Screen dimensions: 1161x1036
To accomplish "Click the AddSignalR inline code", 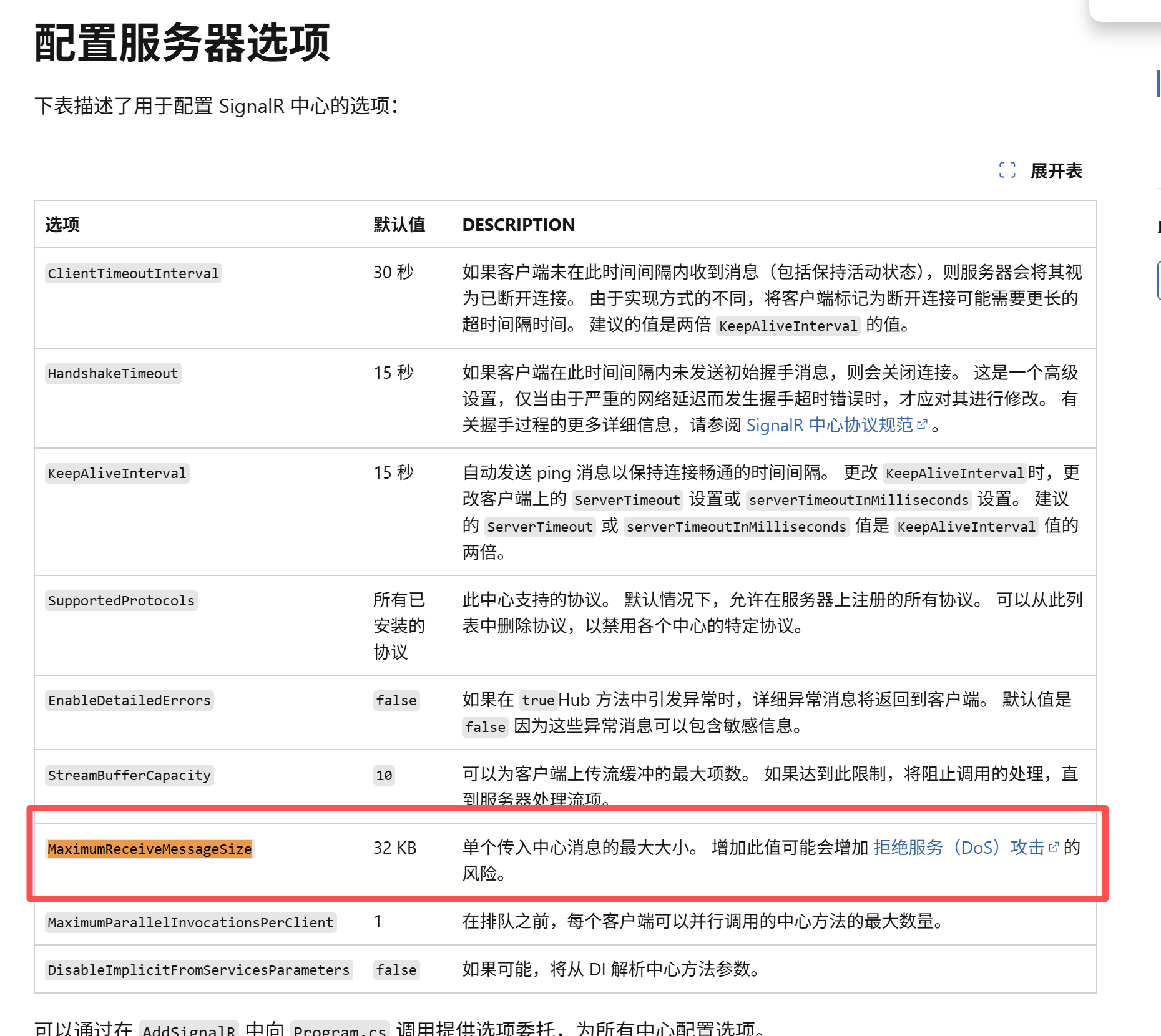I will (189, 1030).
